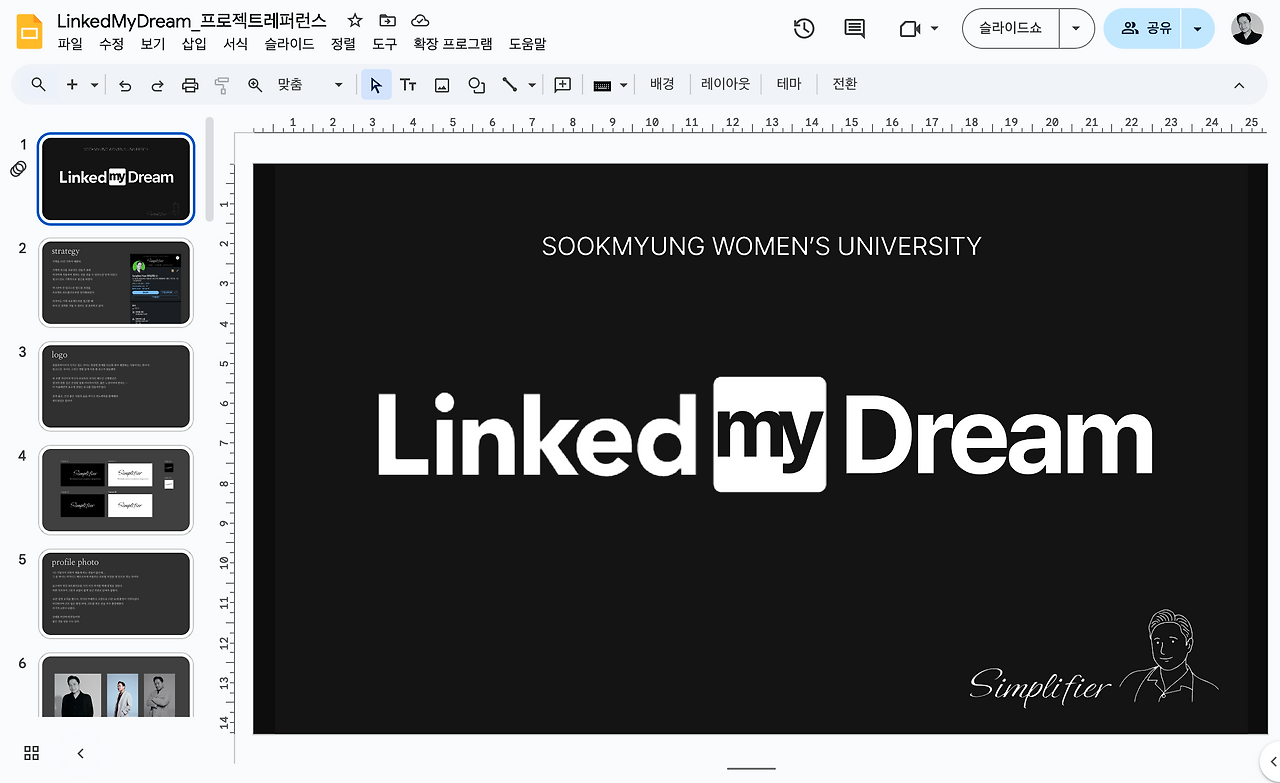Activate the paint format roller
This screenshot has height=783, width=1280.
(x=222, y=85)
